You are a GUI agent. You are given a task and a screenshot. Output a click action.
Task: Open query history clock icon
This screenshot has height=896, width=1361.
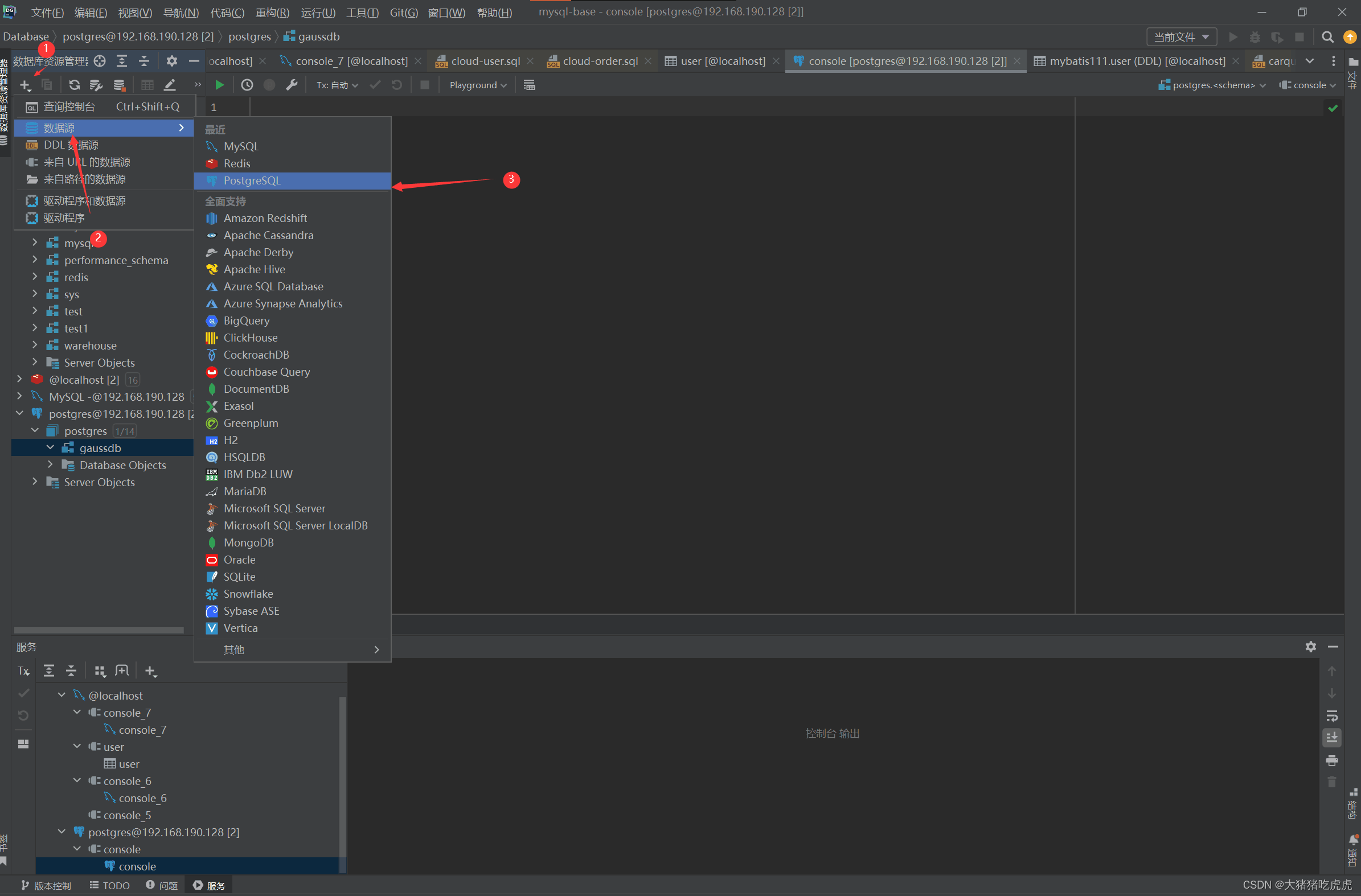tap(247, 85)
